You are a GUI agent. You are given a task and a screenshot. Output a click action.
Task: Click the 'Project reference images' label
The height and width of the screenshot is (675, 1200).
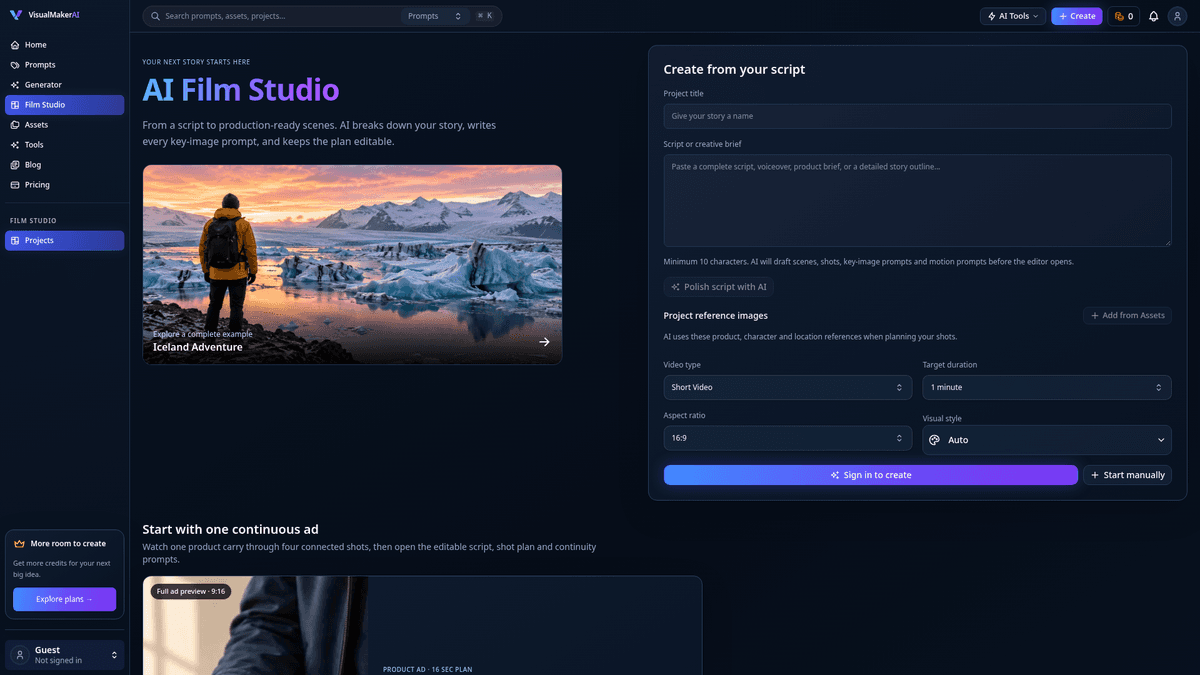tap(716, 315)
